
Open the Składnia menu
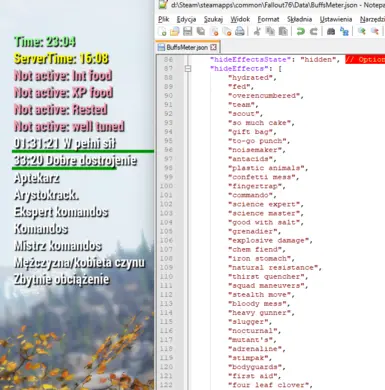[x=299, y=19]
